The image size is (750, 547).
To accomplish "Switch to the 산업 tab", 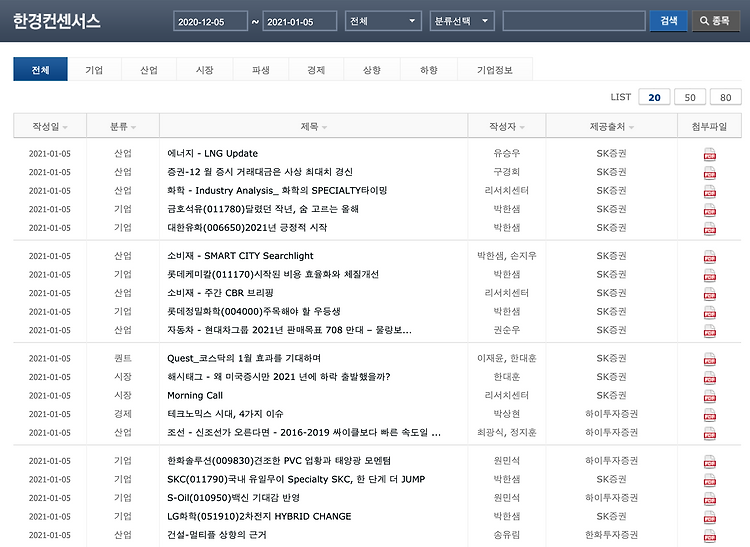I will 149,69.
